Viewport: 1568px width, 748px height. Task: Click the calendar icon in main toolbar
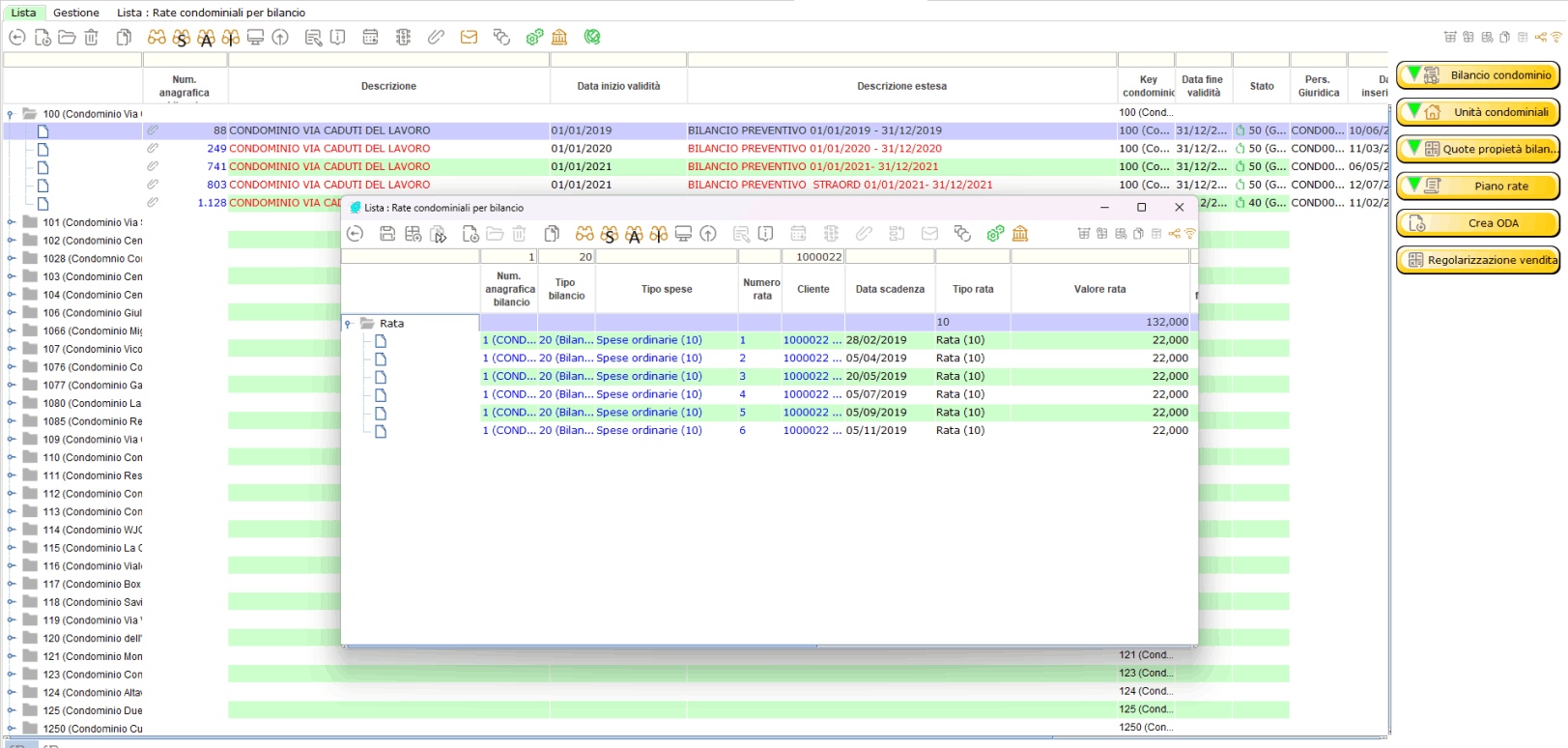tap(370, 38)
